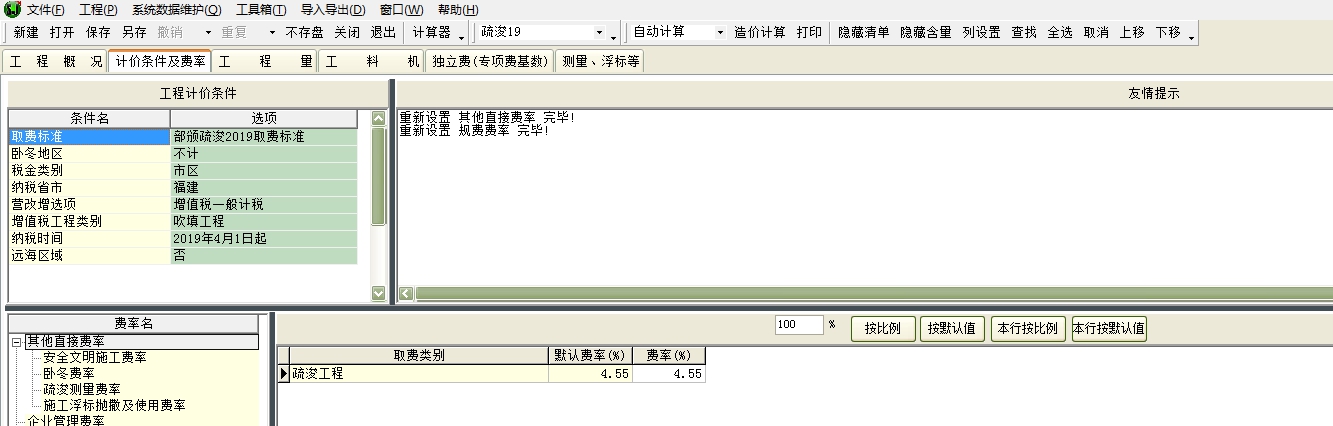
Task: Click 另存 toolbar button
Action: [x=134, y=32]
